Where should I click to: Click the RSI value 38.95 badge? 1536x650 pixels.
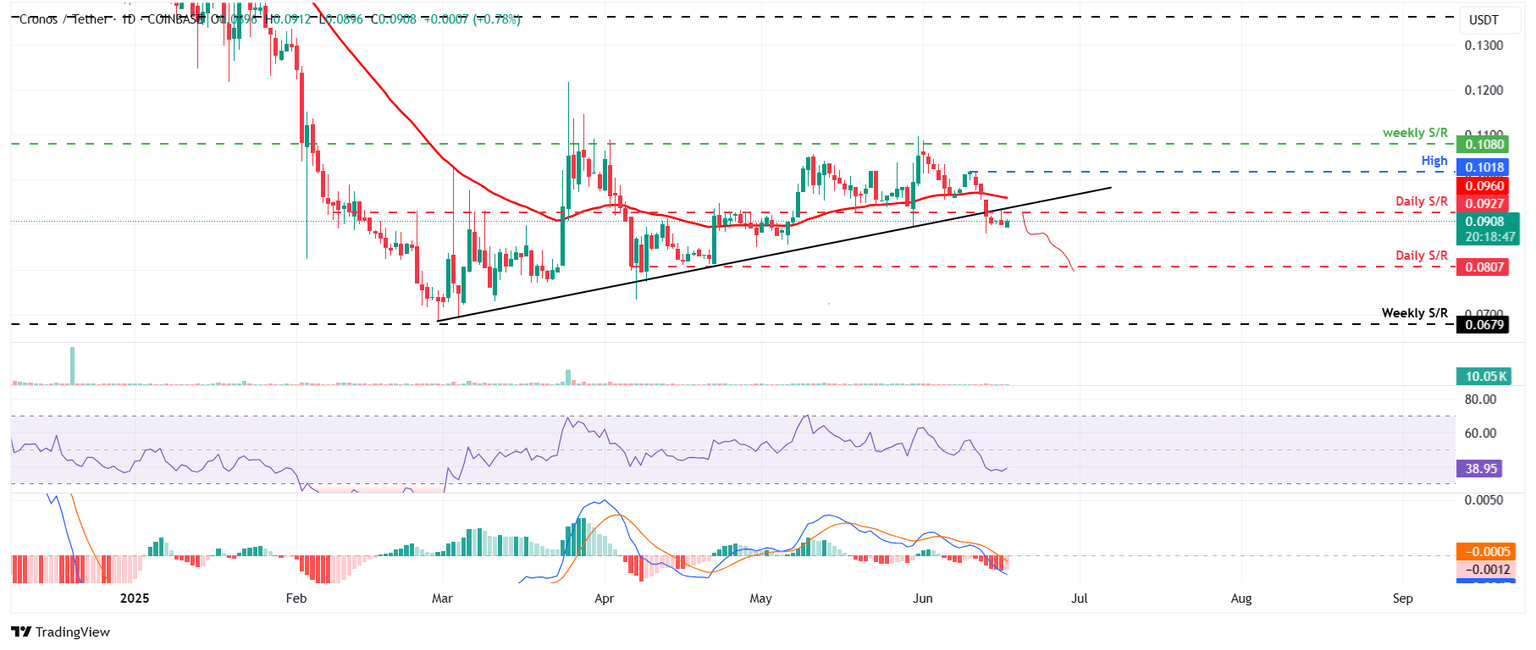tap(1480, 468)
